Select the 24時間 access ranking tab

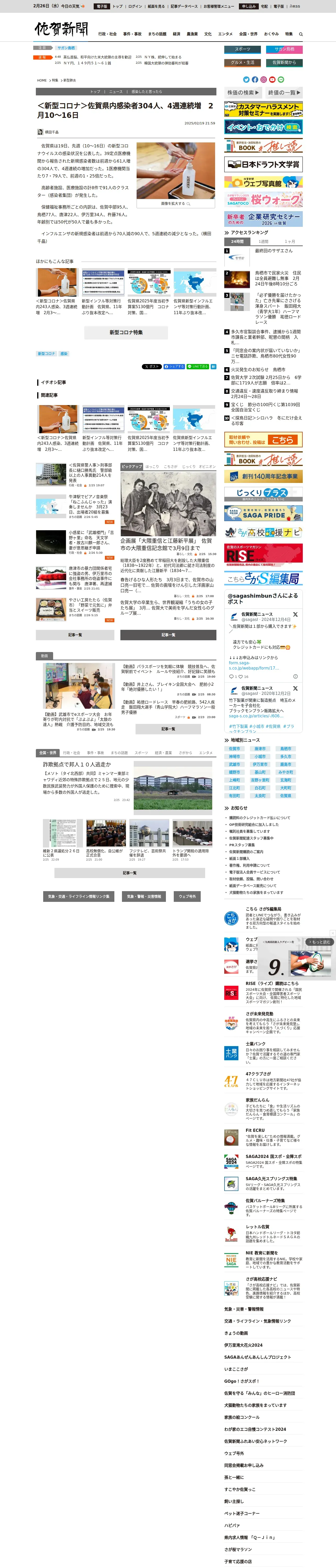coord(237,242)
